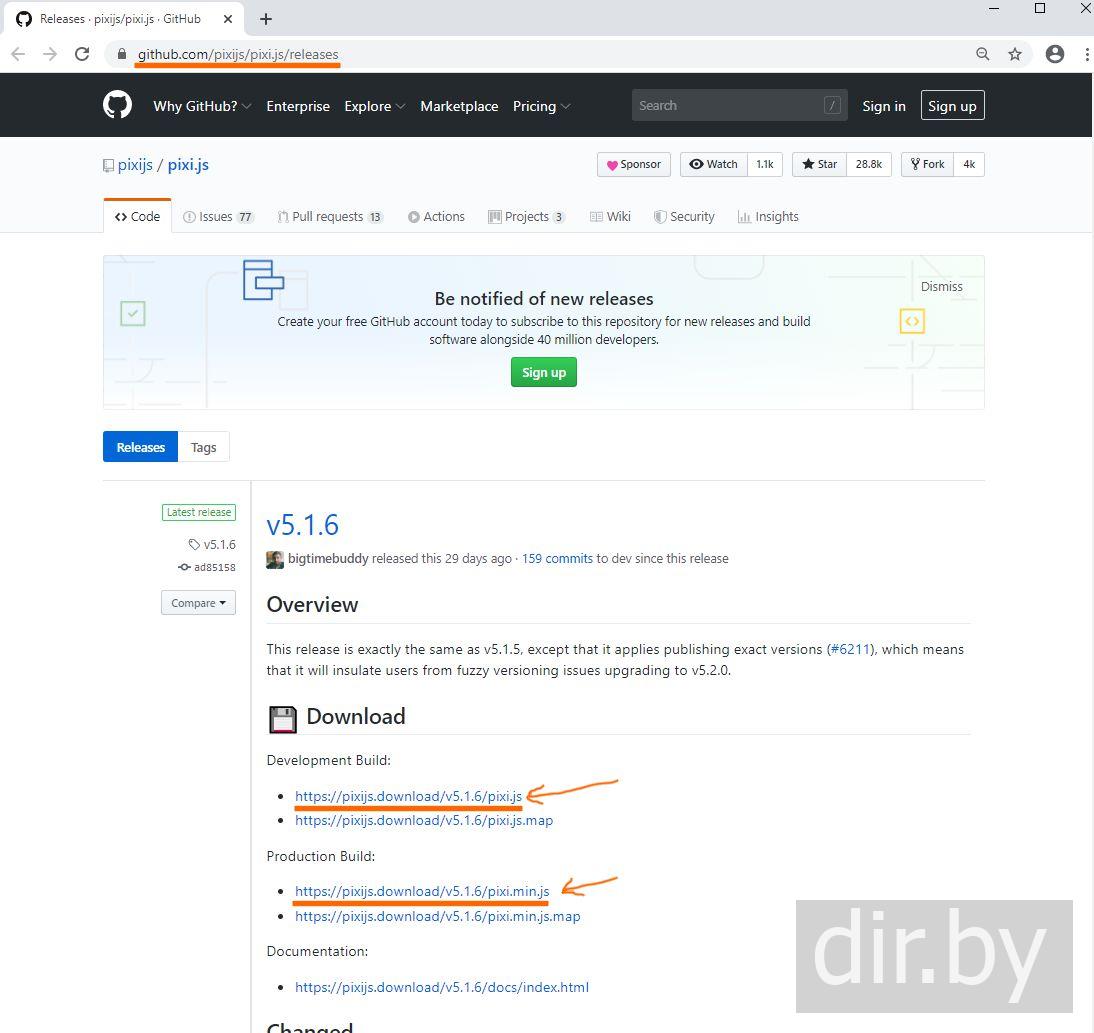Open Chrome's three-dot menu

pyautogui.click(x=1087, y=54)
